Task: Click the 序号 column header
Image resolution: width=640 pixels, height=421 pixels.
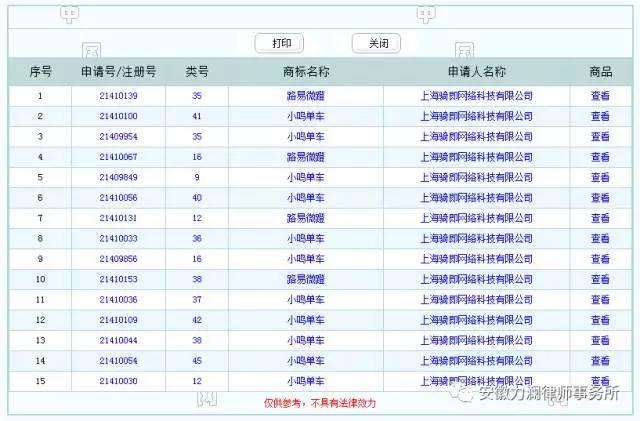Action: [x=40, y=72]
